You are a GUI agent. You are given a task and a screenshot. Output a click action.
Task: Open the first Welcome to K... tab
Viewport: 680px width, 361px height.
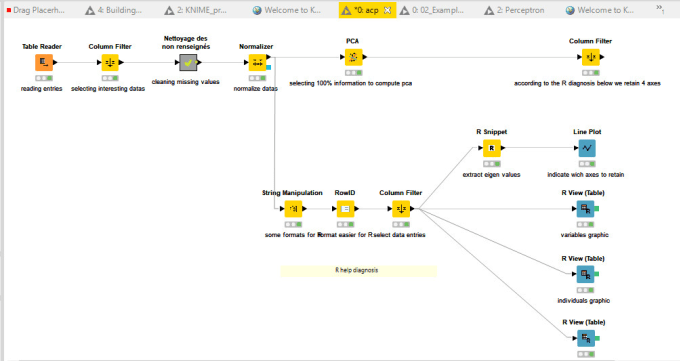[287, 10]
